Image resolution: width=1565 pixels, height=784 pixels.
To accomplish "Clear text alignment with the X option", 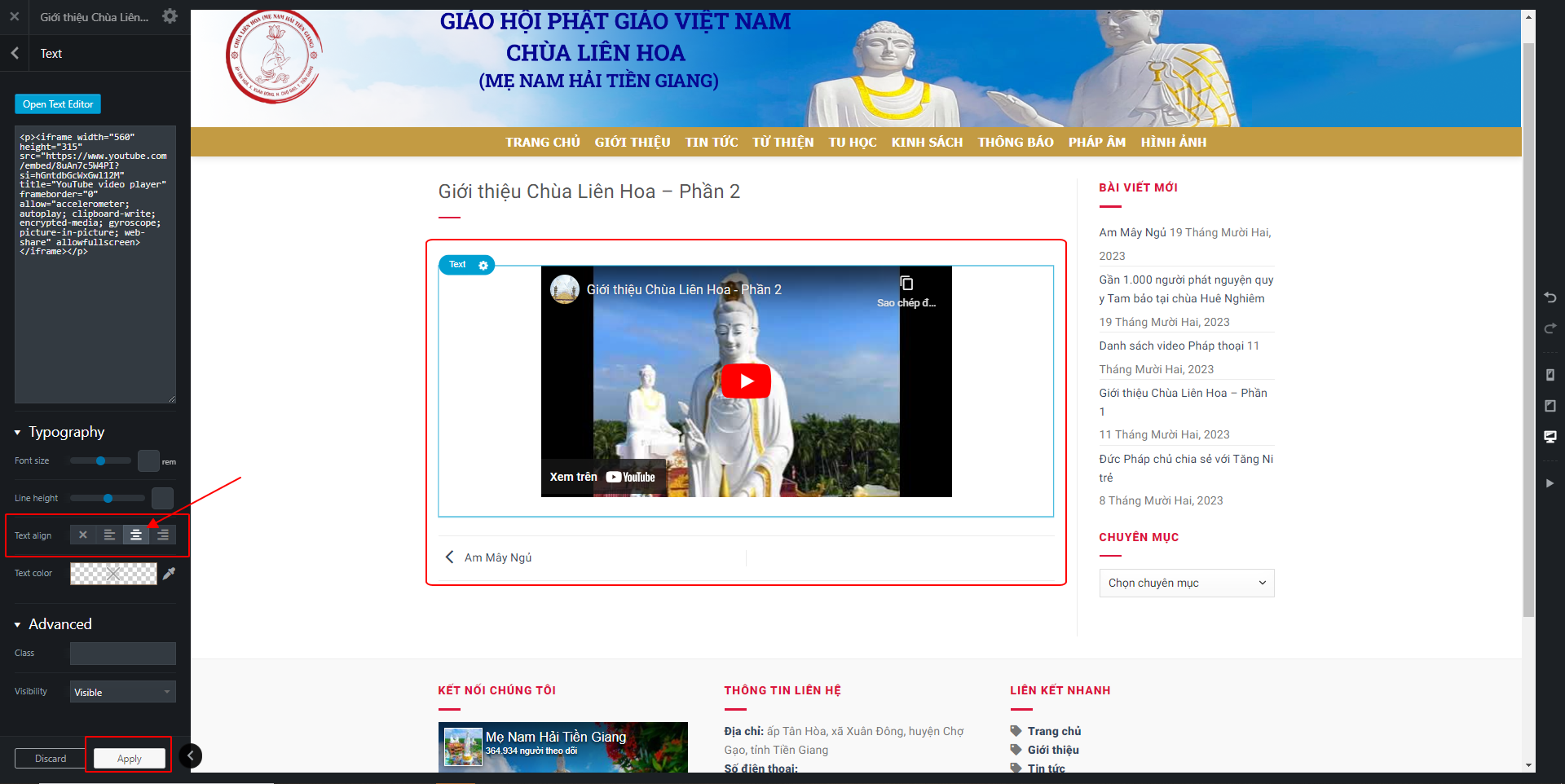I will [82, 535].
